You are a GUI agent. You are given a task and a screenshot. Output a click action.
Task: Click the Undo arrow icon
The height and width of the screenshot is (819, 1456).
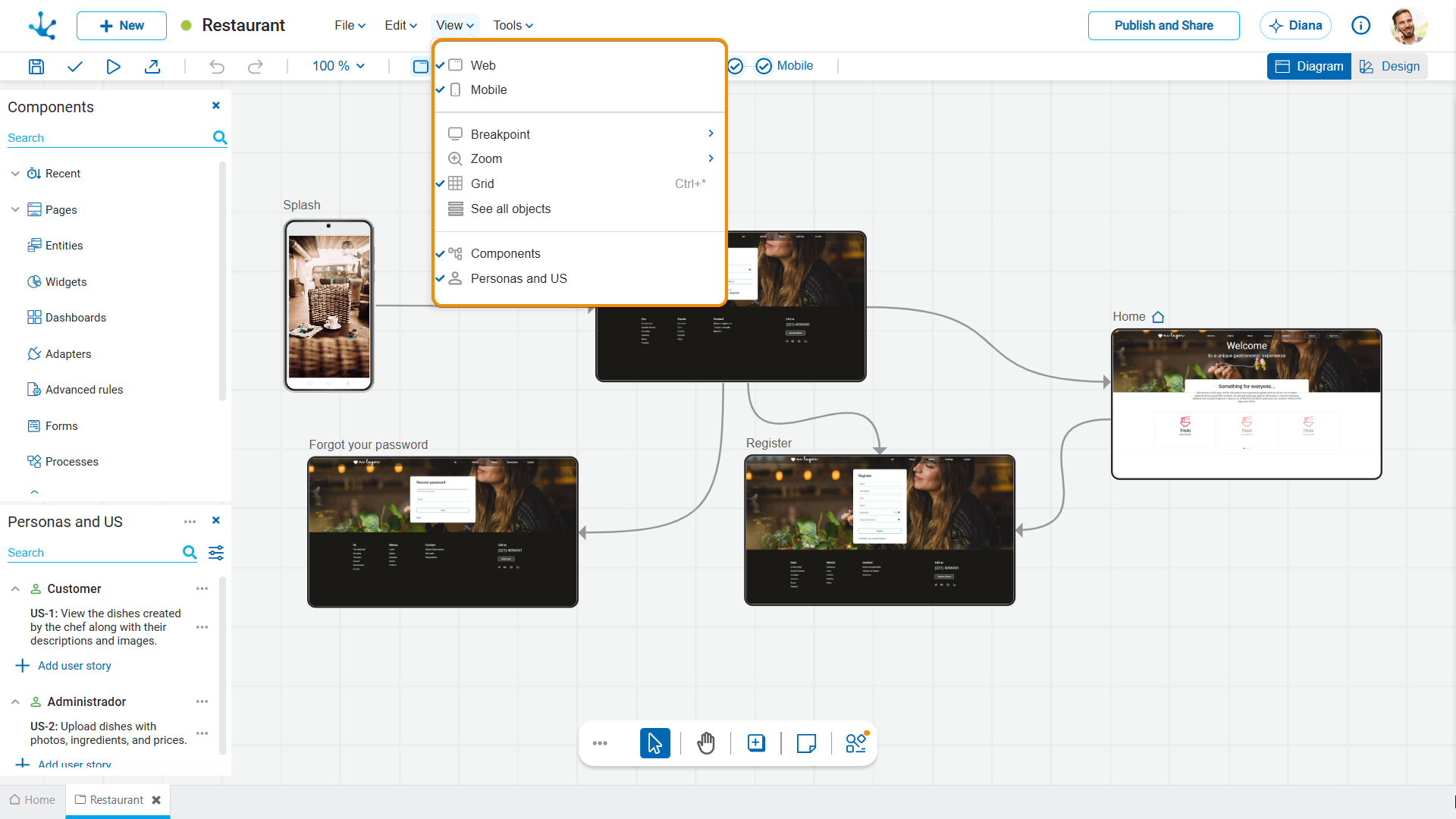(x=217, y=66)
